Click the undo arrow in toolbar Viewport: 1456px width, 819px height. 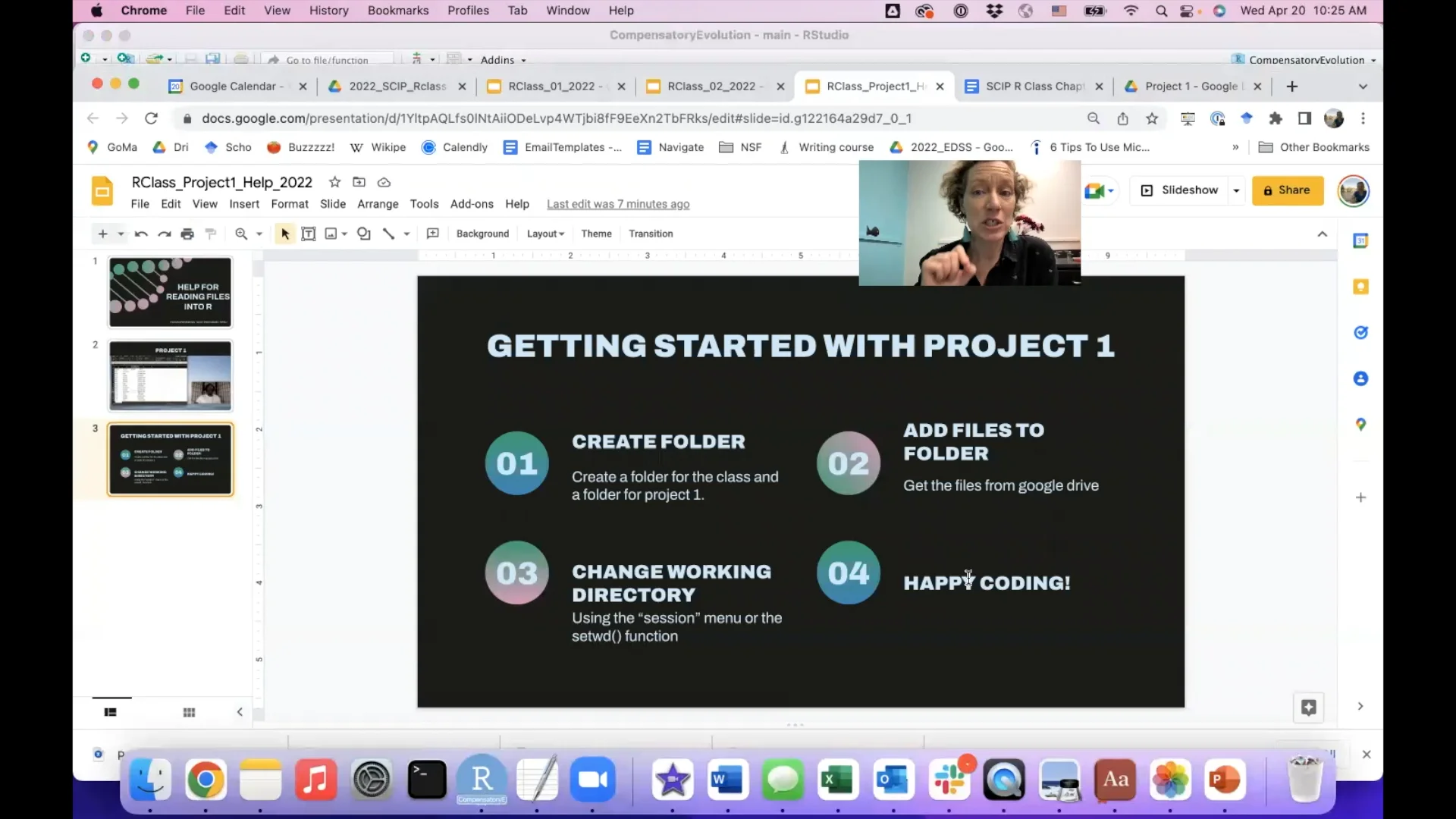[x=140, y=234]
